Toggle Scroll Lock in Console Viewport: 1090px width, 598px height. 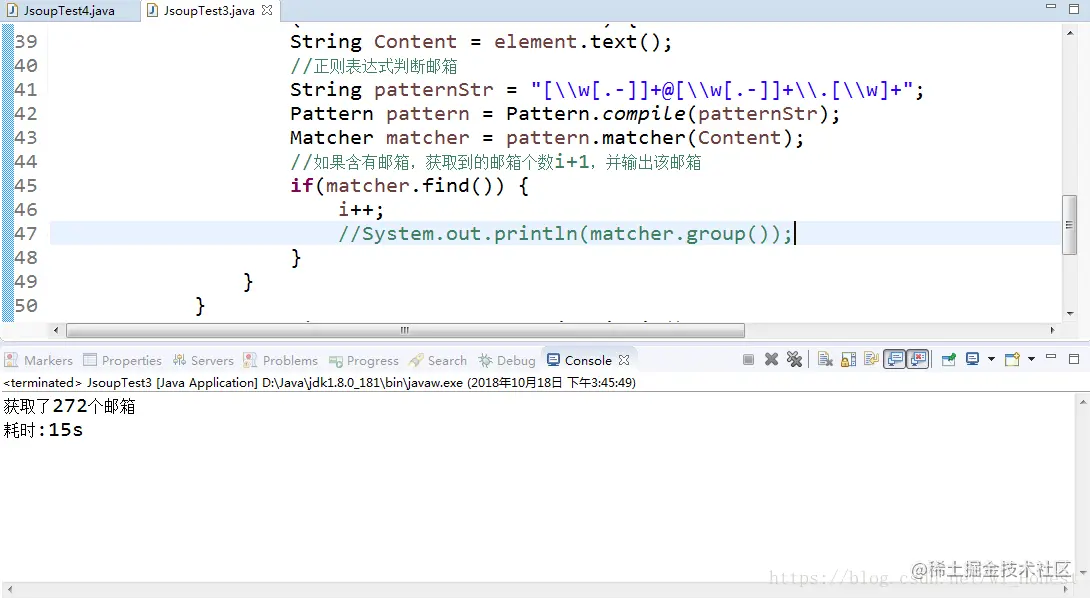click(849, 359)
